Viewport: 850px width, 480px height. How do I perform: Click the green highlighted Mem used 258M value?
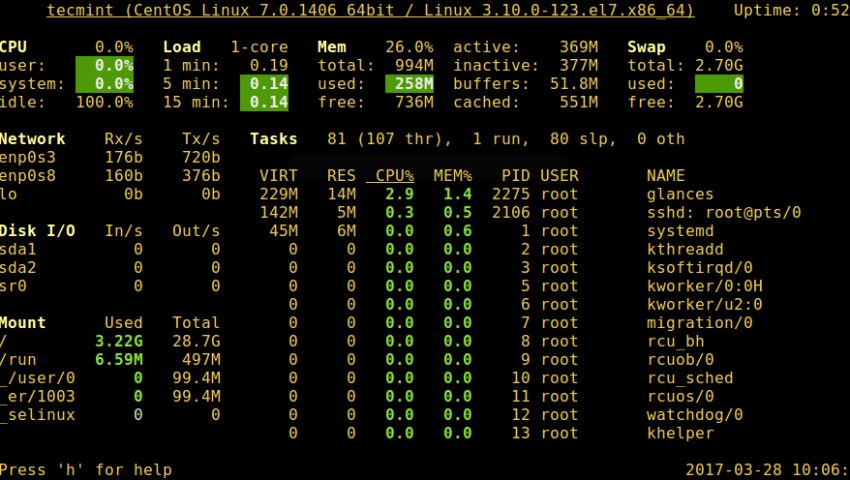pos(410,84)
